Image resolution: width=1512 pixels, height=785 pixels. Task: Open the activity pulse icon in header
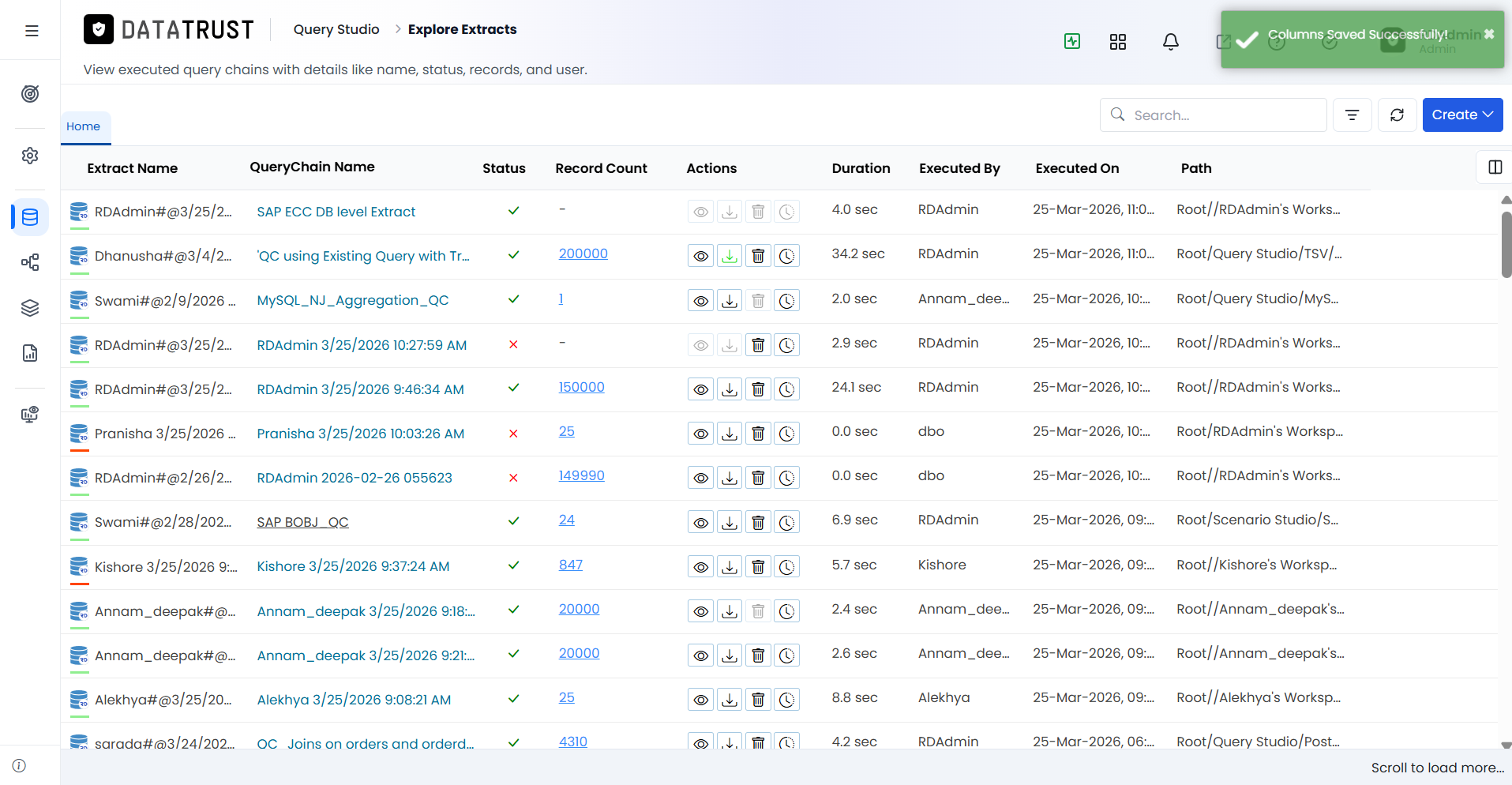(x=1072, y=41)
